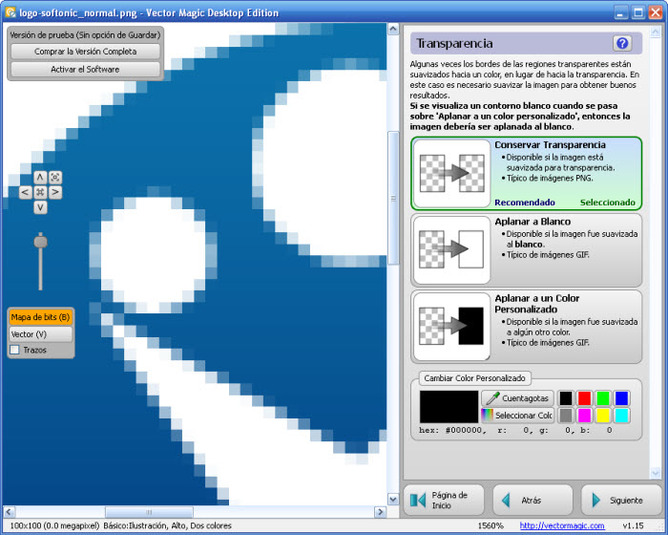Pick the red color swatch
The image size is (668, 535).
click(584, 398)
